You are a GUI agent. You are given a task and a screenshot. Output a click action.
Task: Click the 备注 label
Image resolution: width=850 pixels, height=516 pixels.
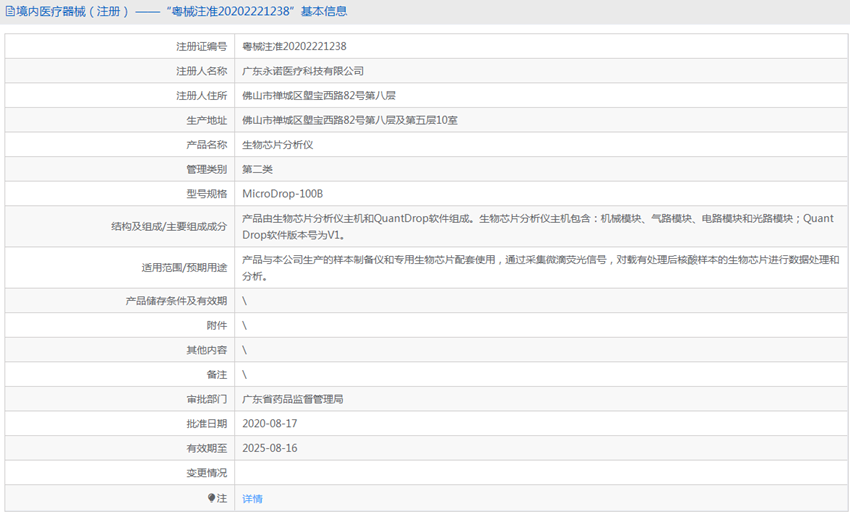coord(217,375)
